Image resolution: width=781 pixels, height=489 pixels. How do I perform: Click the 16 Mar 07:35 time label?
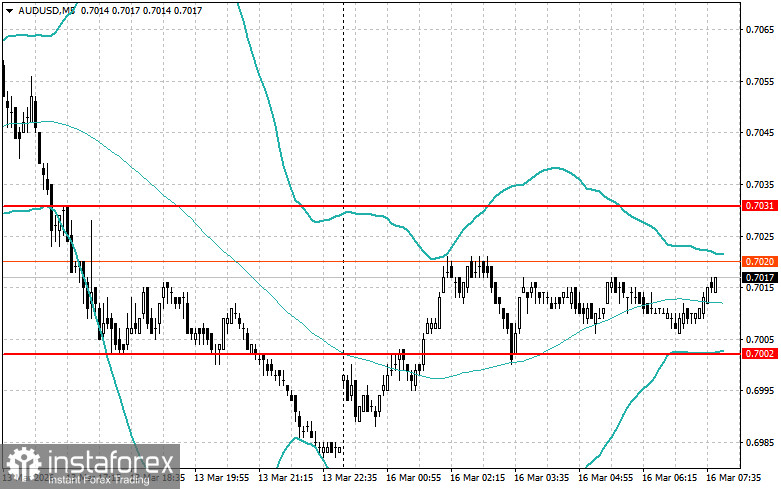tap(734, 478)
